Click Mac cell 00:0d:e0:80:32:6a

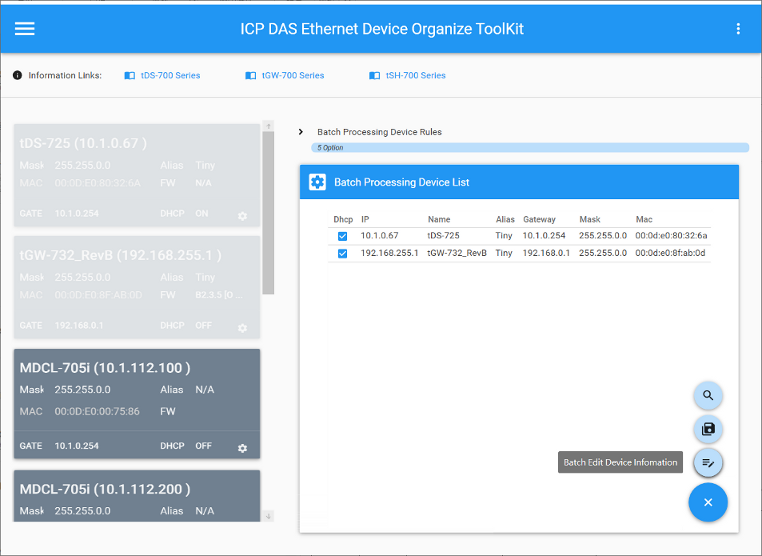[x=671, y=236]
